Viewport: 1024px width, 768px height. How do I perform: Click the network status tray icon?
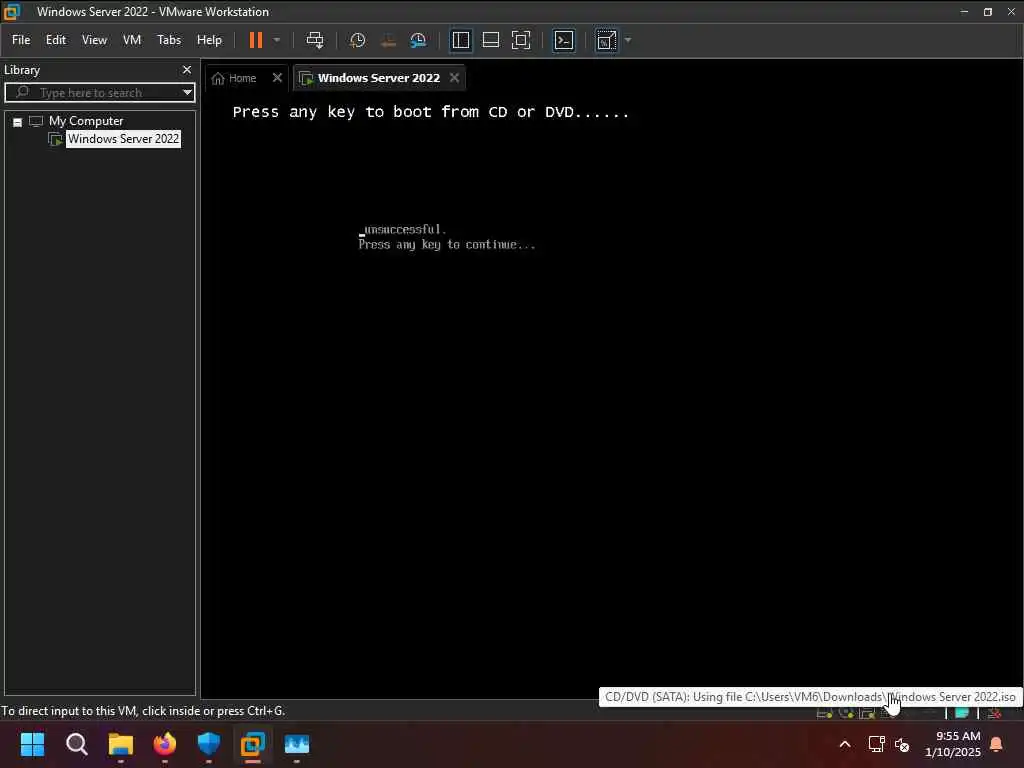tap(876, 744)
